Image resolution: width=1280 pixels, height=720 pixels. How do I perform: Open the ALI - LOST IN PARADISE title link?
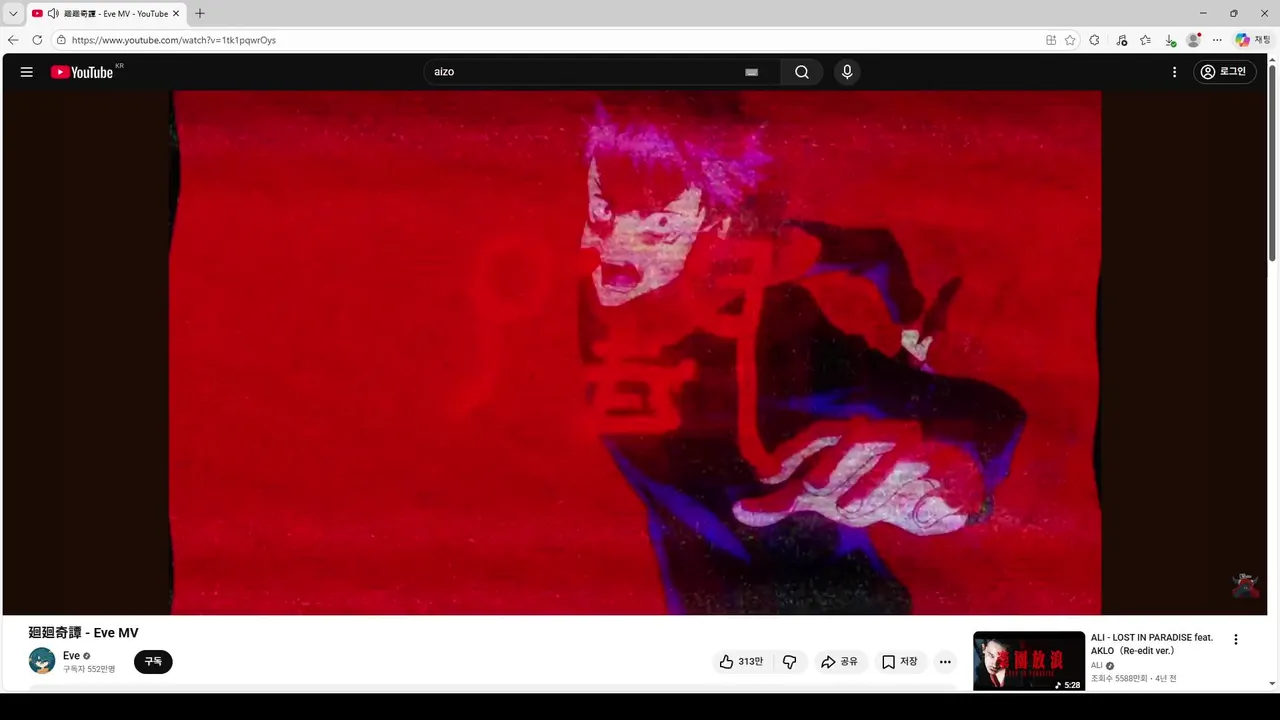tap(1152, 644)
